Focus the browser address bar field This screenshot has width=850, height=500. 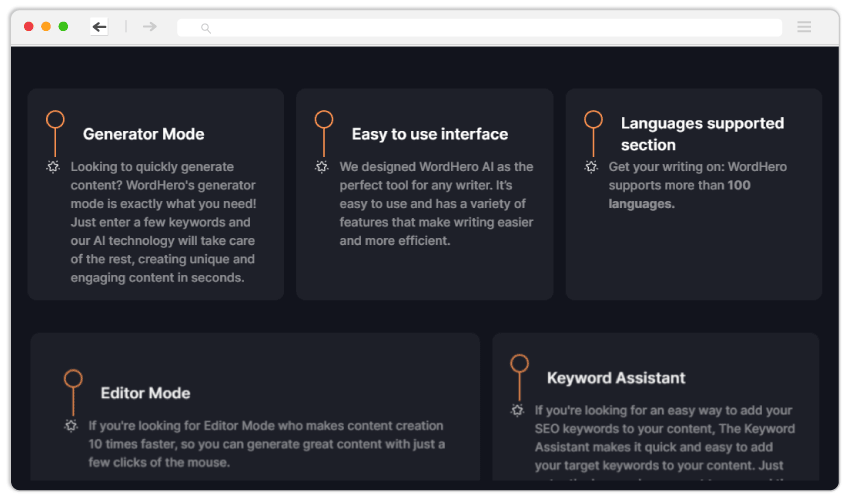[479, 27]
